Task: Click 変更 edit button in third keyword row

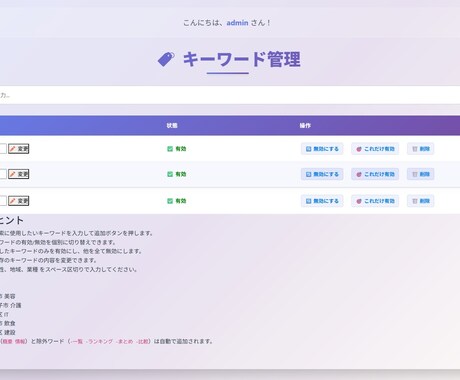Action: (19, 201)
